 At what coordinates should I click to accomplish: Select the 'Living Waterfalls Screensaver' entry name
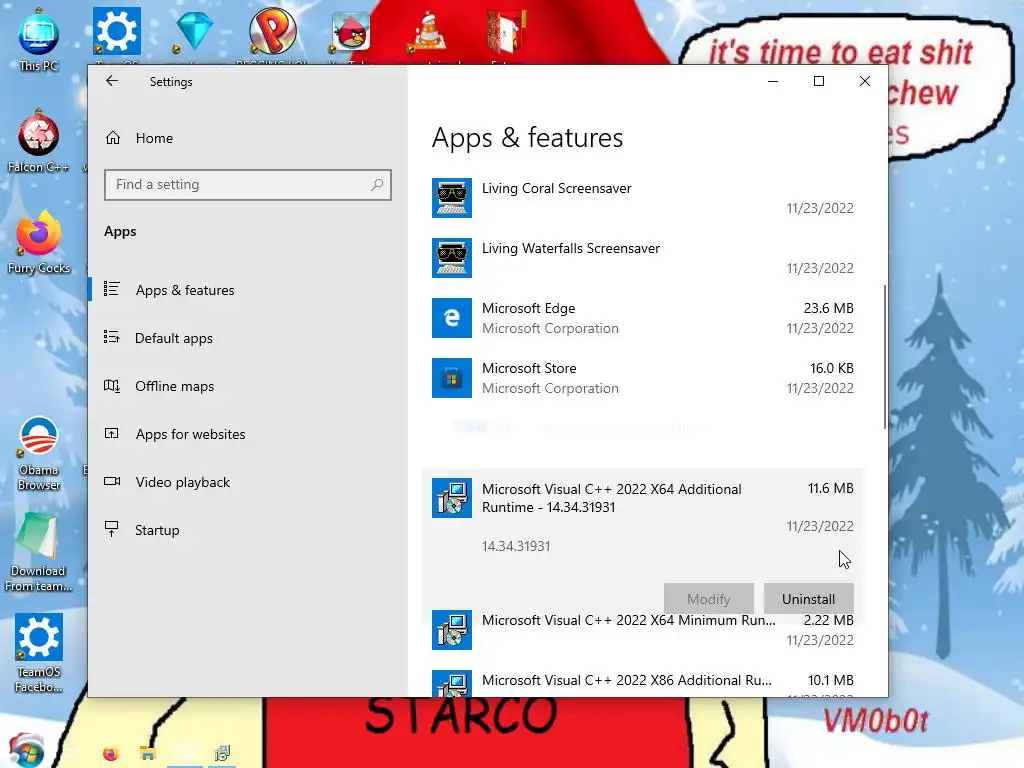coord(571,248)
